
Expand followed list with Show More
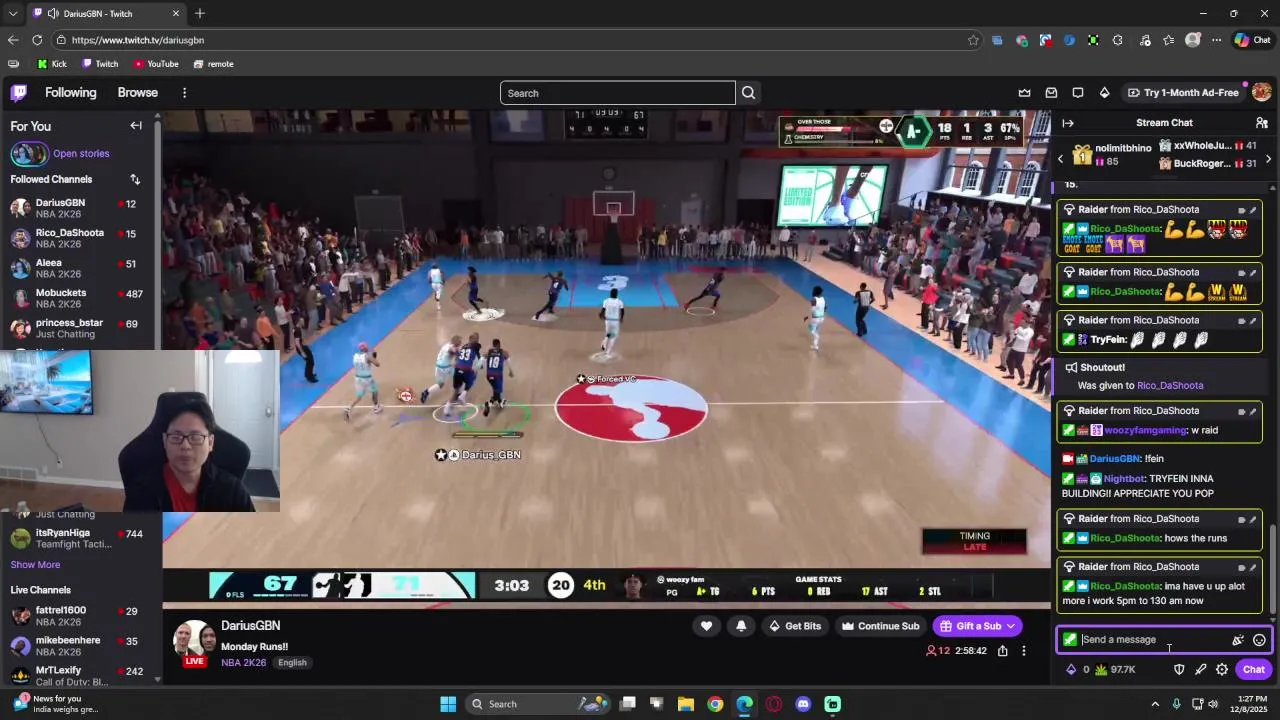point(35,565)
